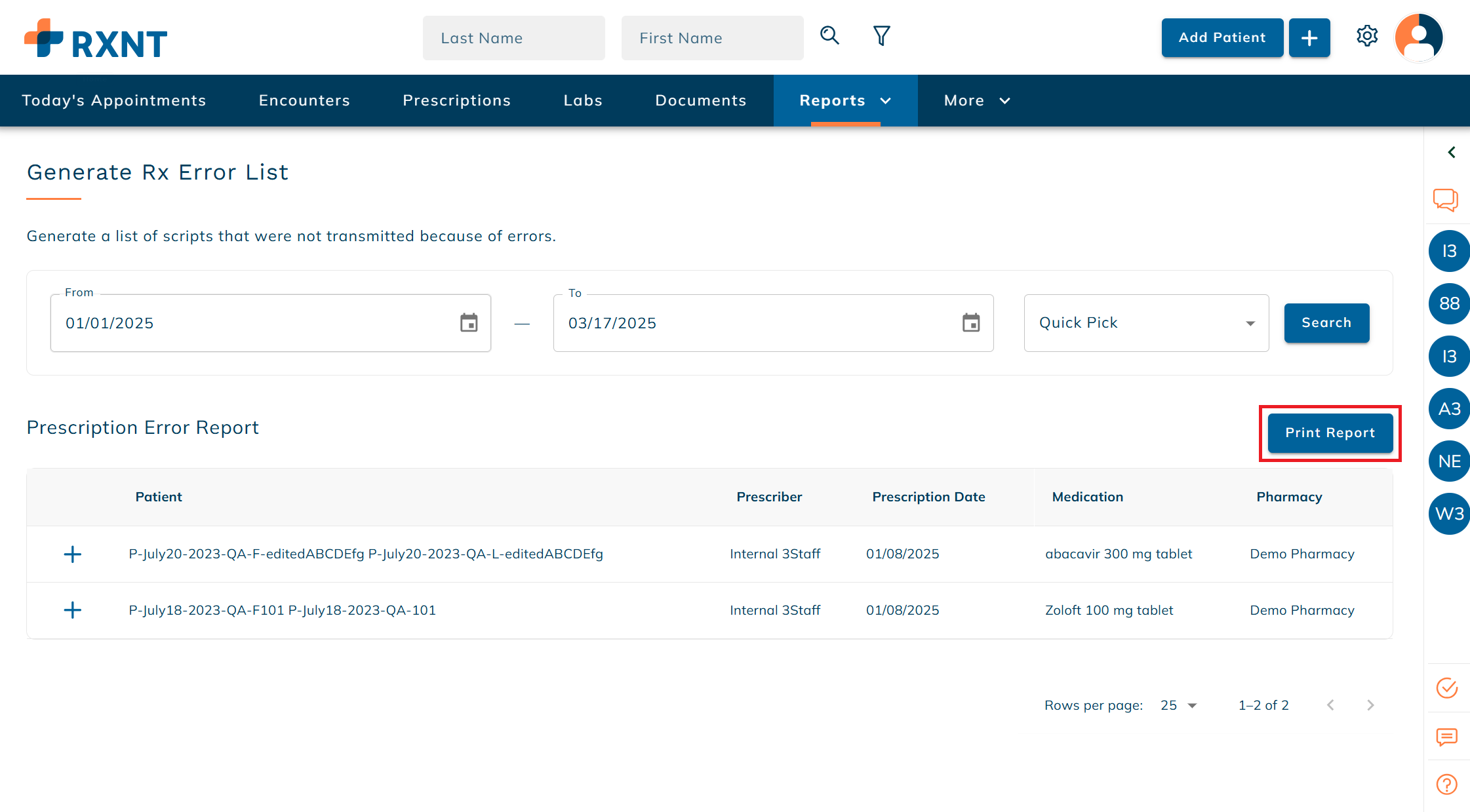Open the To date calendar picker
The image size is (1470, 812).
coord(971,323)
